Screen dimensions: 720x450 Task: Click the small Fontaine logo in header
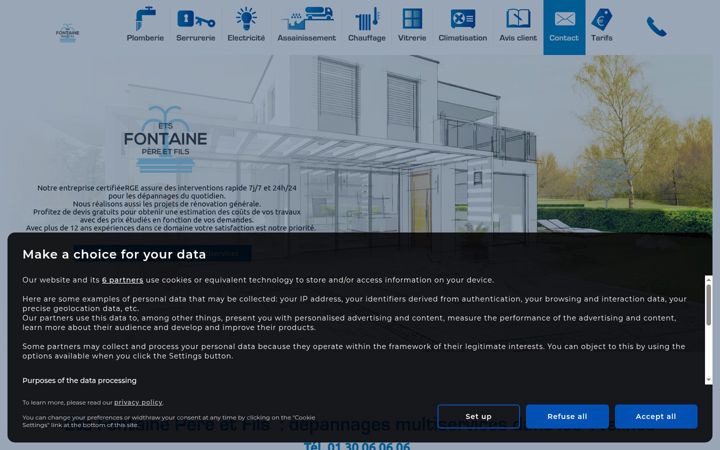[68, 33]
